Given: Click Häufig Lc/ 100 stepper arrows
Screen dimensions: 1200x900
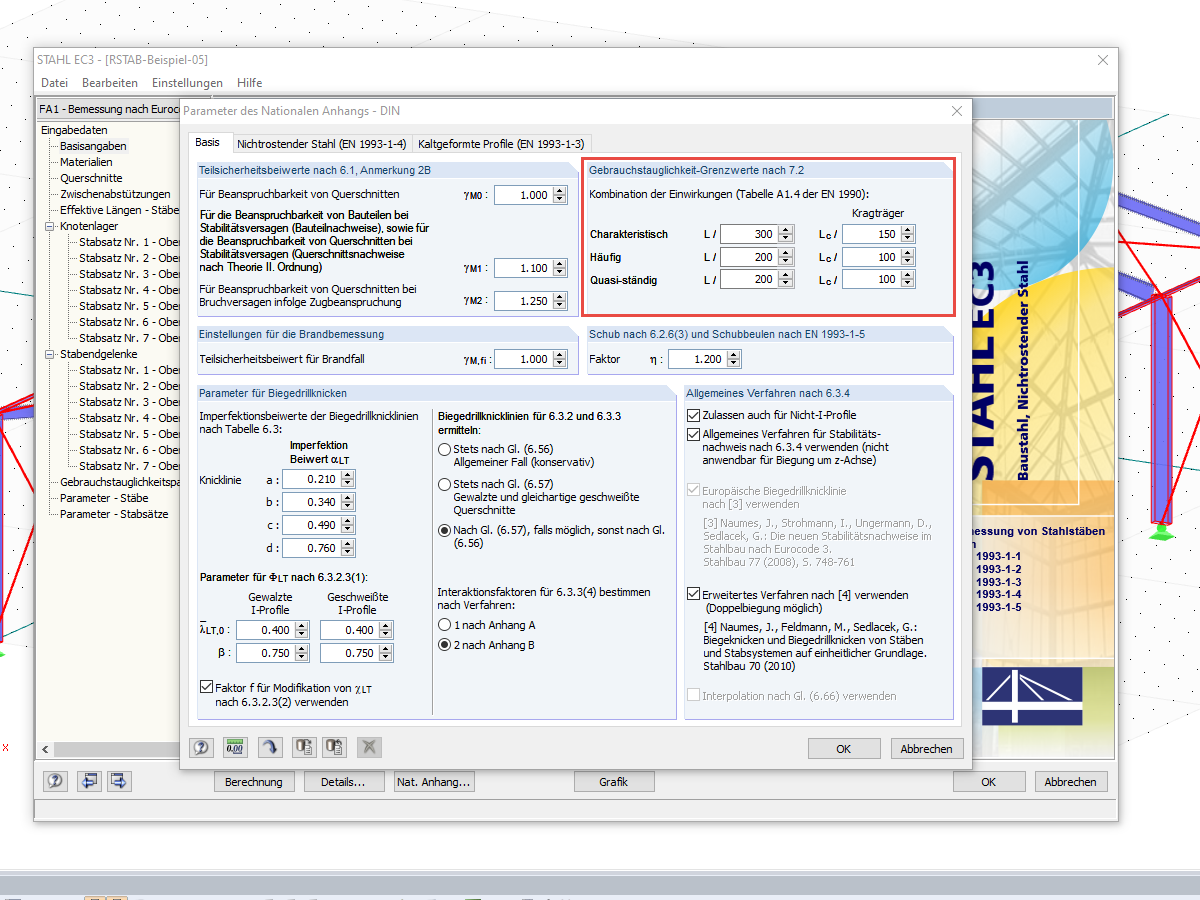Looking at the screenshot, I should [x=907, y=257].
